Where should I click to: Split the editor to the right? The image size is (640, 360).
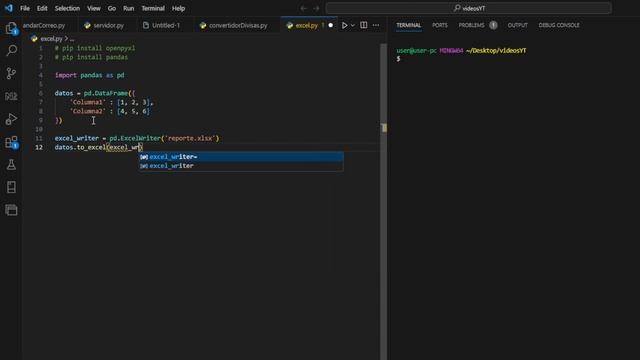(x=364, y=25)
